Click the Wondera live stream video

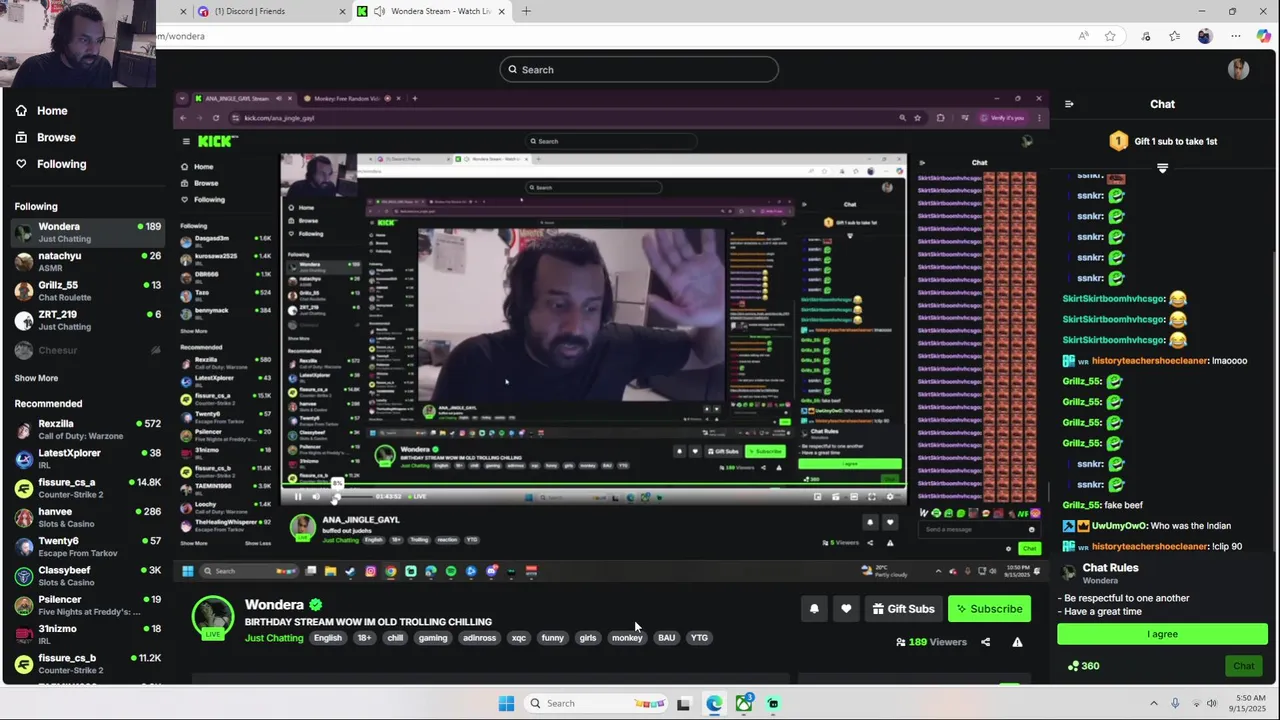[x=611, y=335]
